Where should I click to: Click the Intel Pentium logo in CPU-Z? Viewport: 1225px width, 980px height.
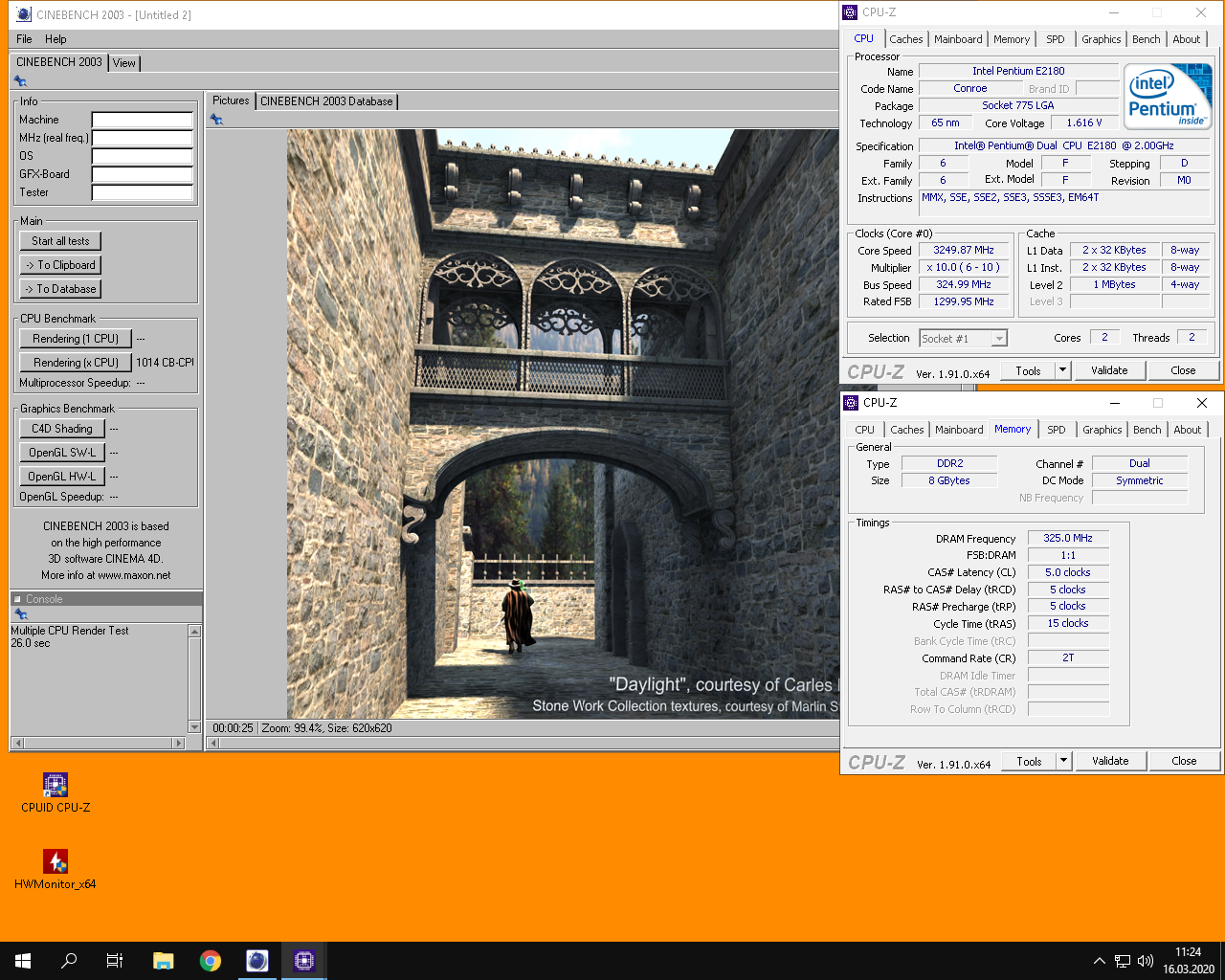pos(1168,96)
